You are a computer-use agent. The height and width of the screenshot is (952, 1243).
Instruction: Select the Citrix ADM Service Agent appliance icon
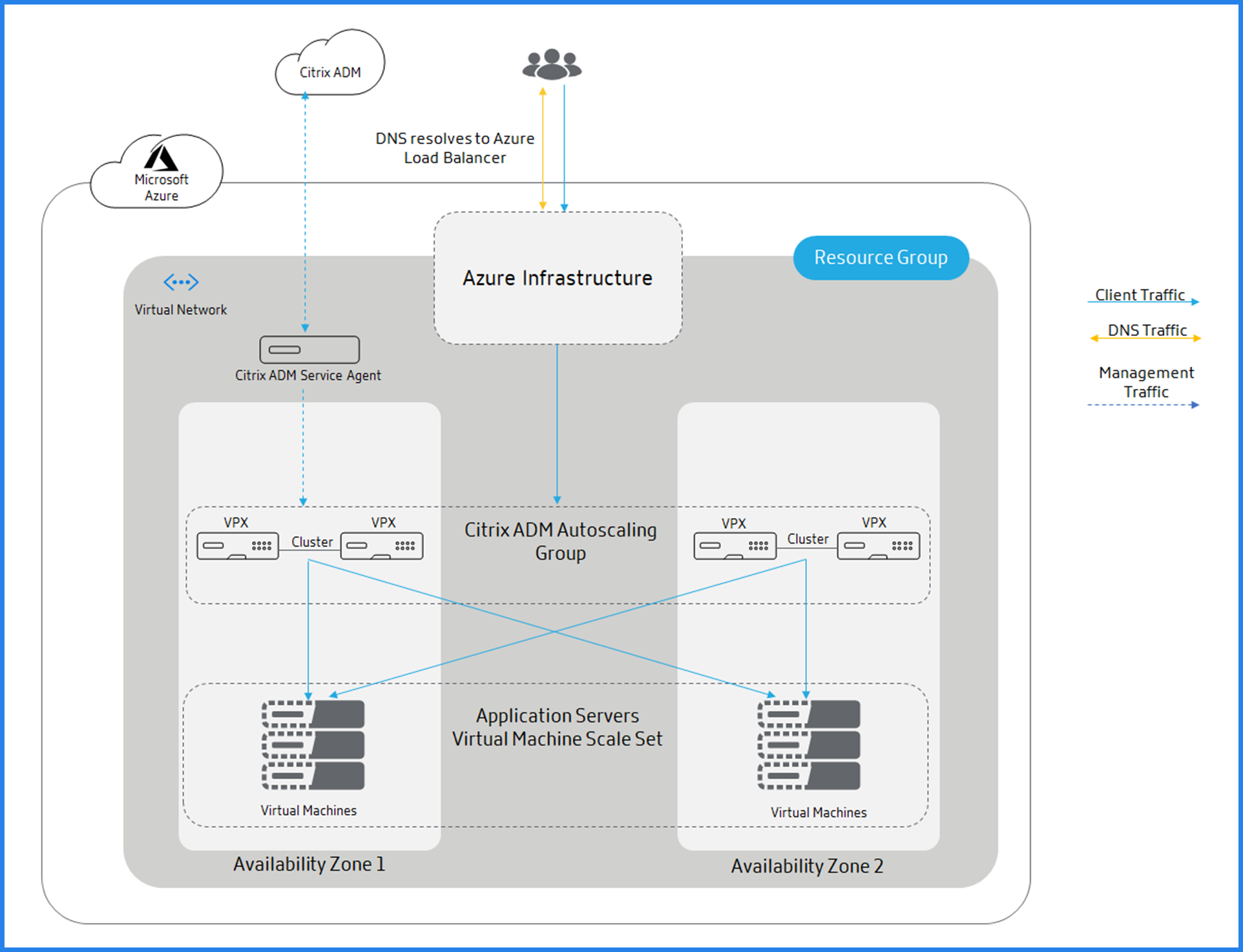pyautogui.click(x=309, y=349)
